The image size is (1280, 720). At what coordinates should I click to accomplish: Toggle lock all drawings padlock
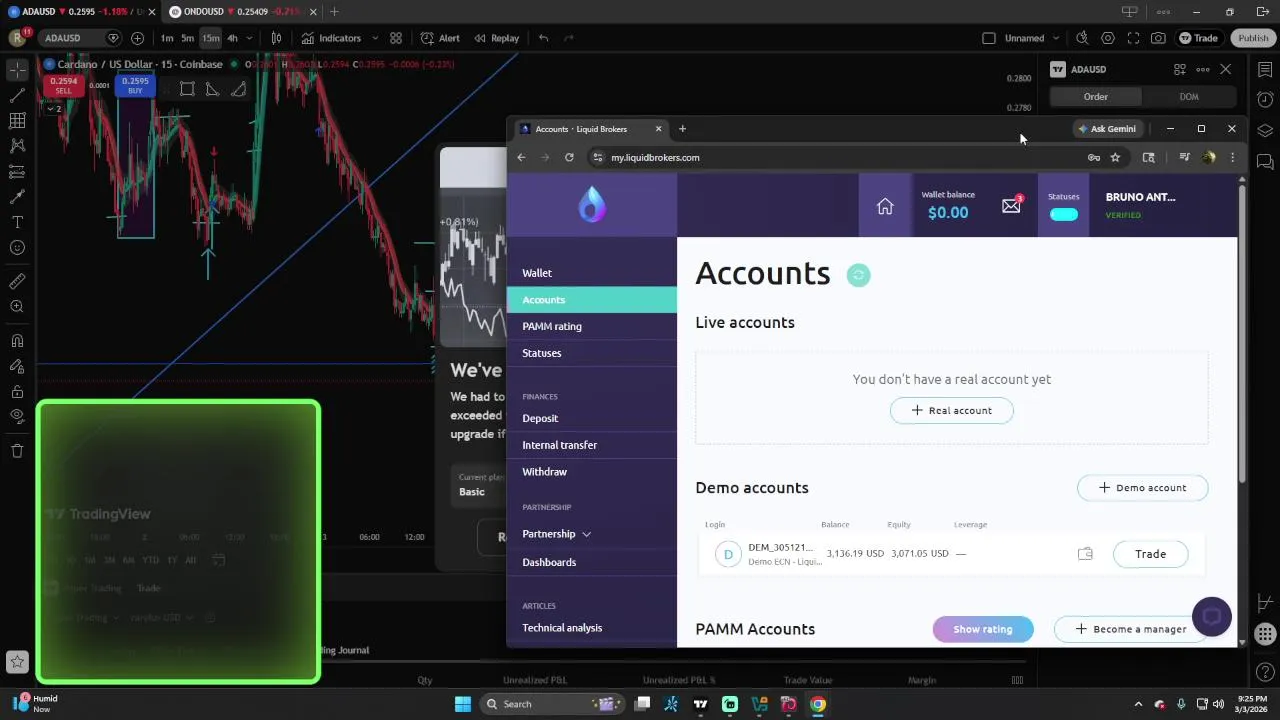click(x=17, y=392)
